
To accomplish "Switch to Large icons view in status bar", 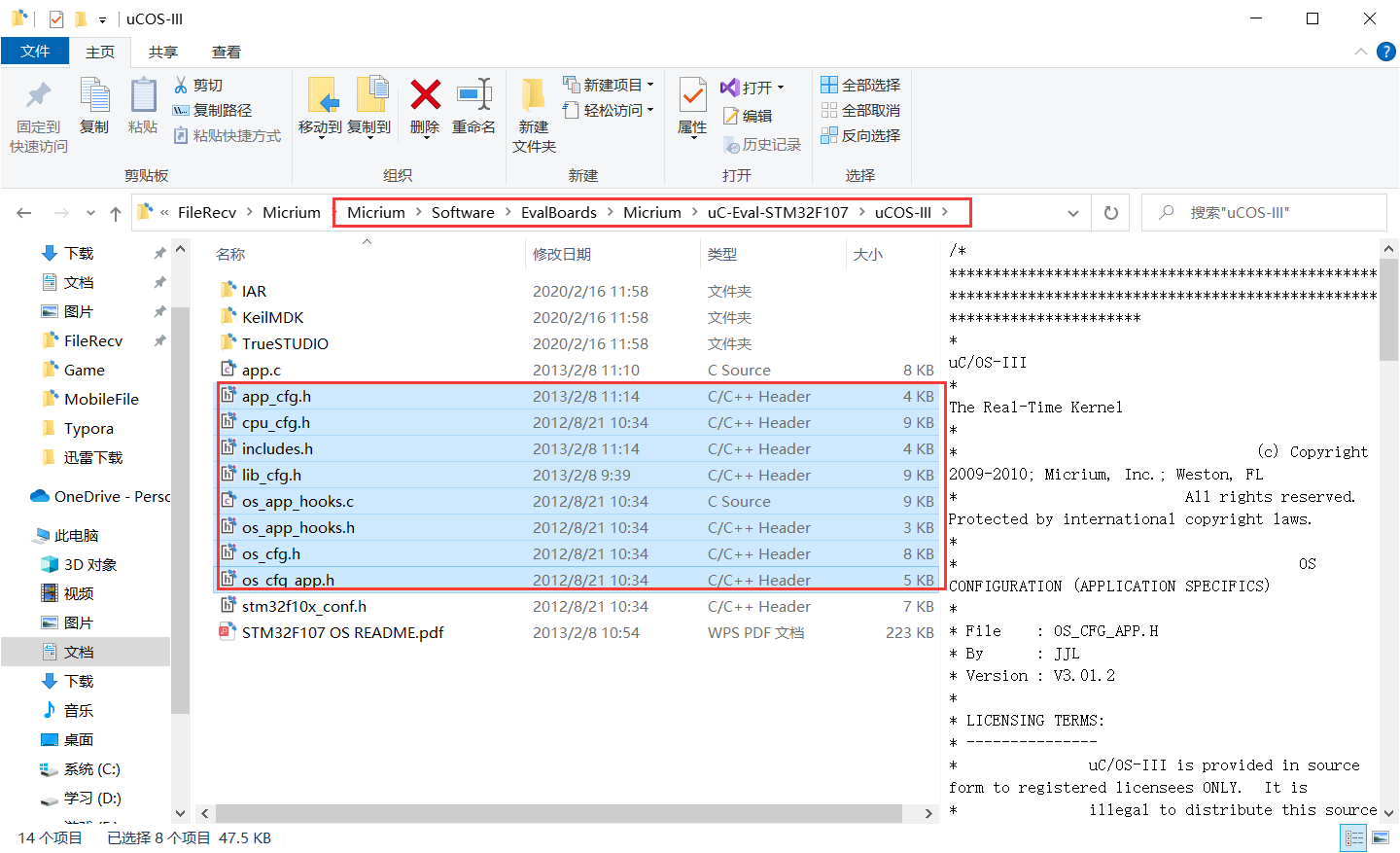I will click(1381, 837).
